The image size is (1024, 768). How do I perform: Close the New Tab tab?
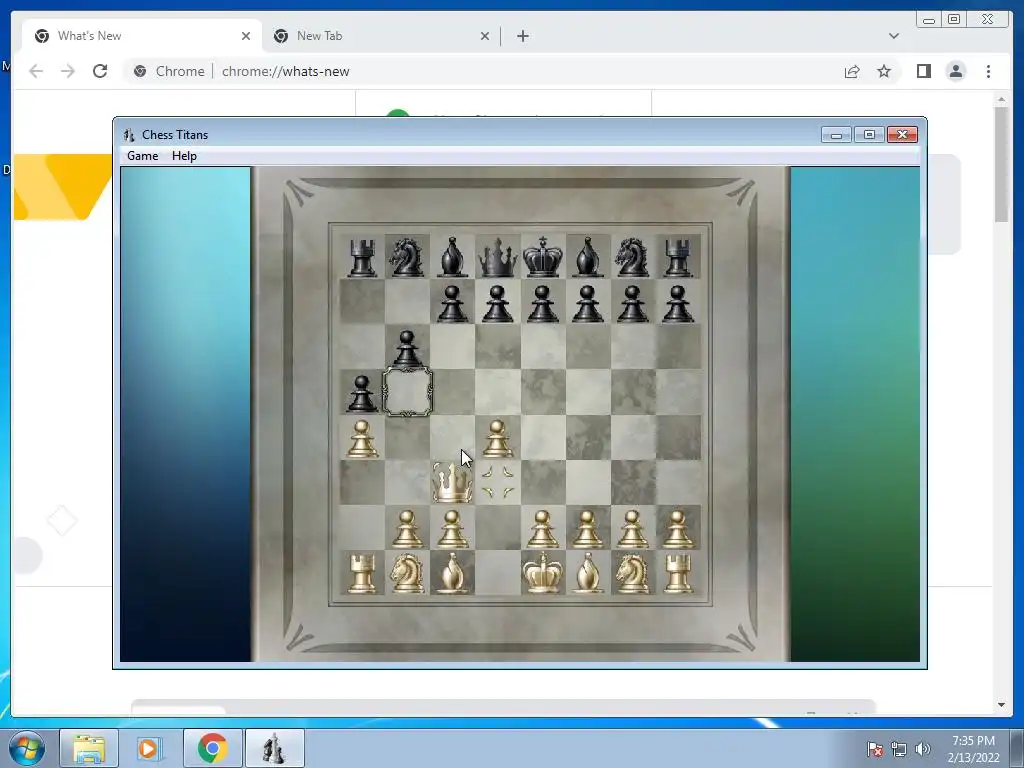click(x=485, y=36)
